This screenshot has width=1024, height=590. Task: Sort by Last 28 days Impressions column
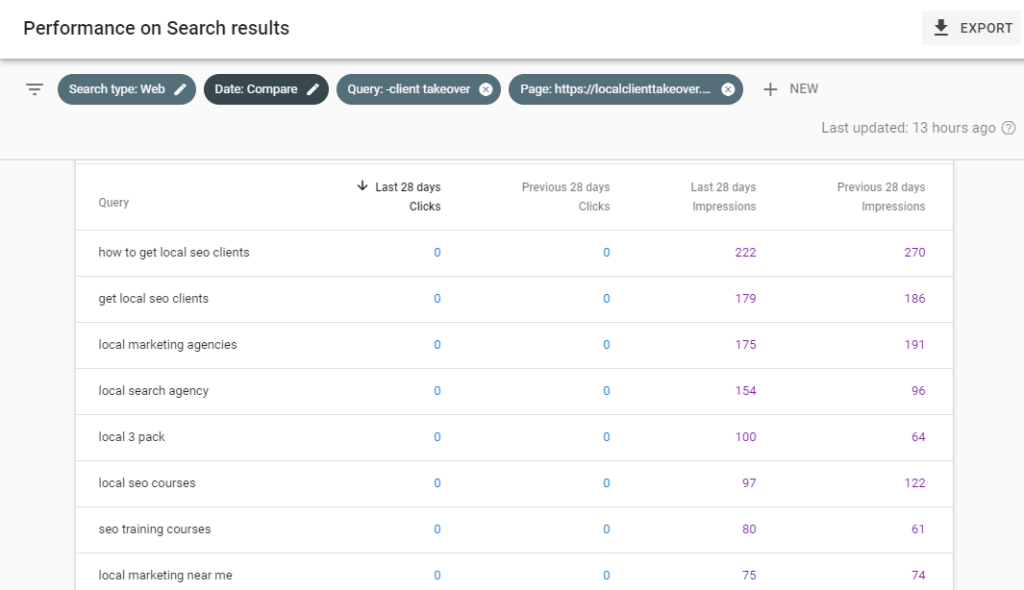coord(722,196)
